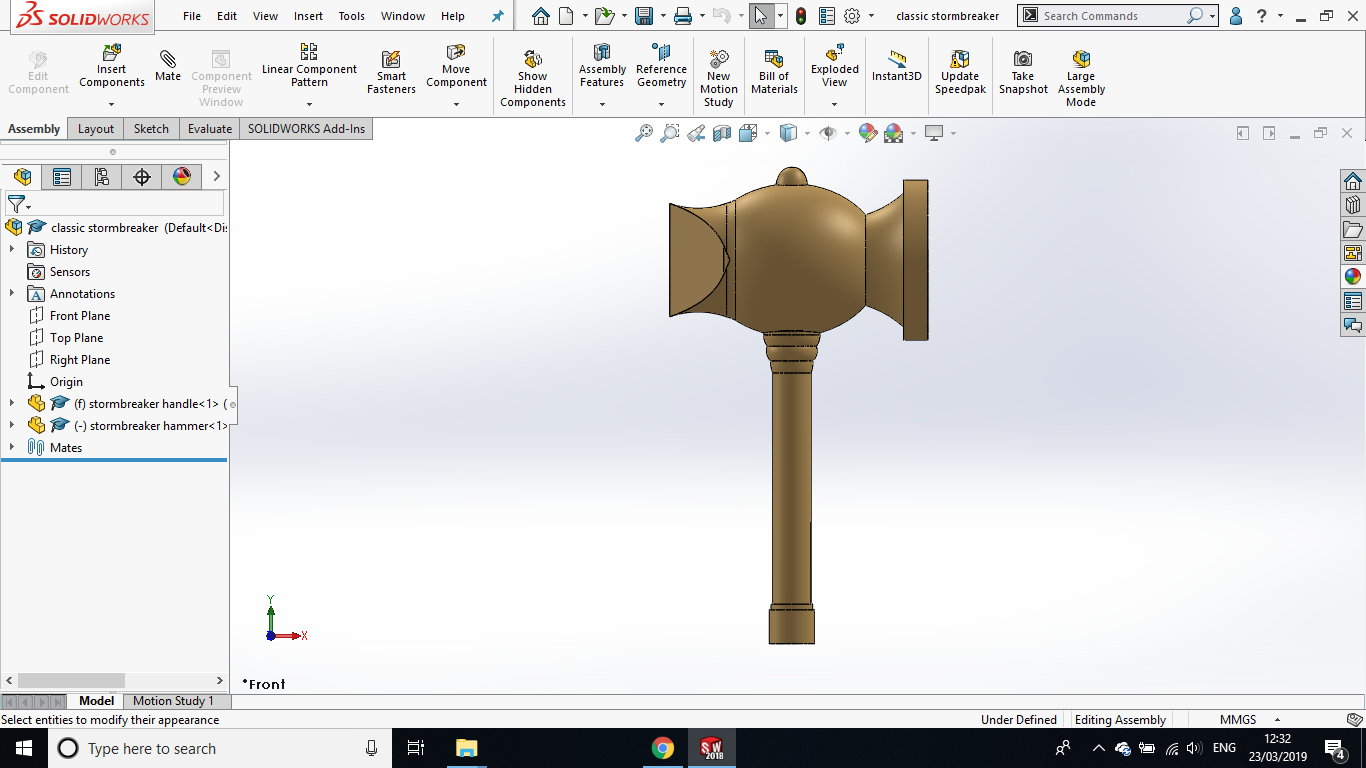The height and width of the screenshot is (768, 1366).
Task: Click the Print icon
Action: pos(682,16)
